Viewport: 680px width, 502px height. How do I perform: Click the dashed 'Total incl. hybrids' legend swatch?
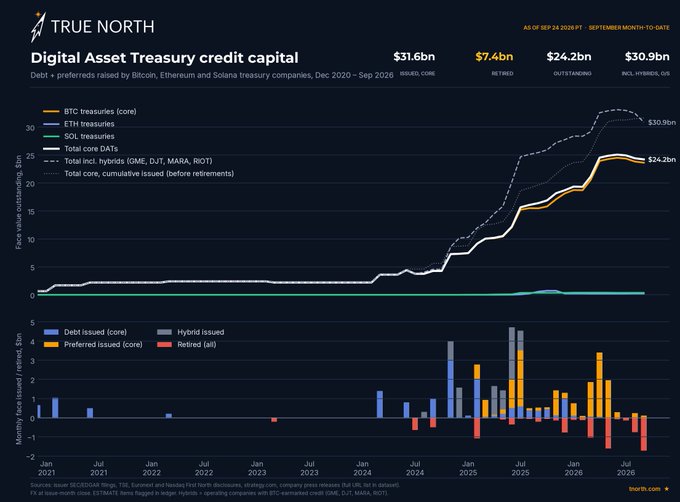[51, 161]
